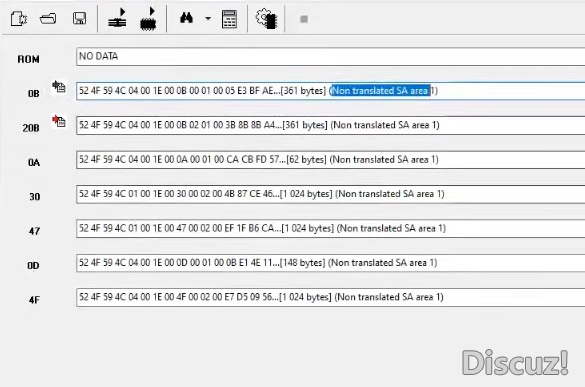Click the read-from-device connector icon
Image resolution: width=585 pixels, height=387 pixels.
117,18
